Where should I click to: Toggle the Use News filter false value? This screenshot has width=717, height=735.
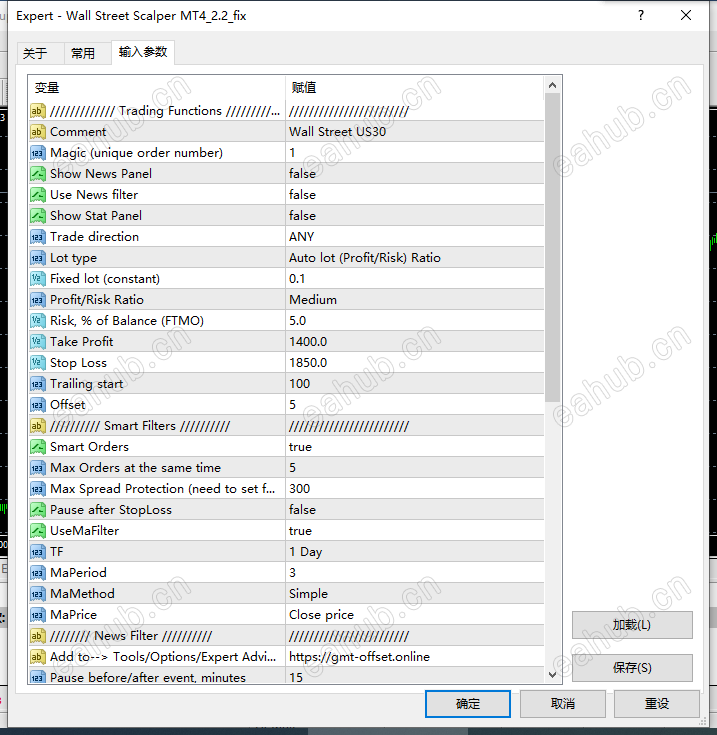[415, 195]
